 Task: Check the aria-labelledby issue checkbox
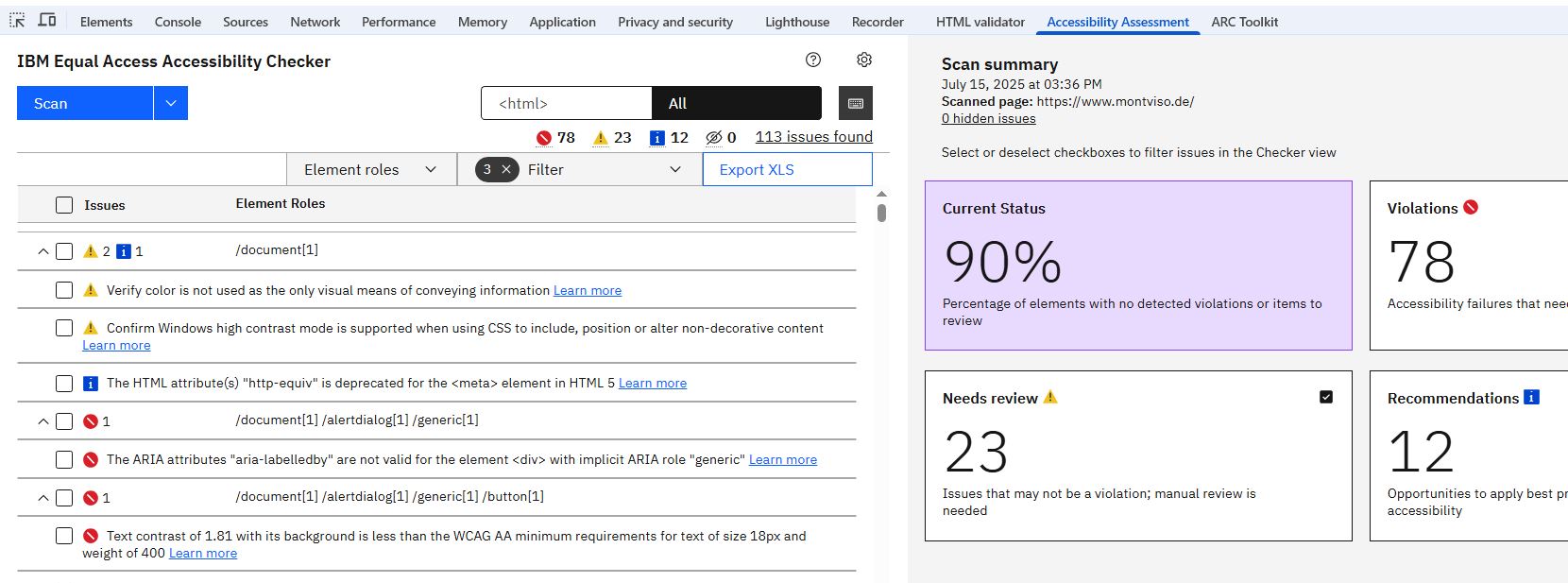[x=64, y=459]
